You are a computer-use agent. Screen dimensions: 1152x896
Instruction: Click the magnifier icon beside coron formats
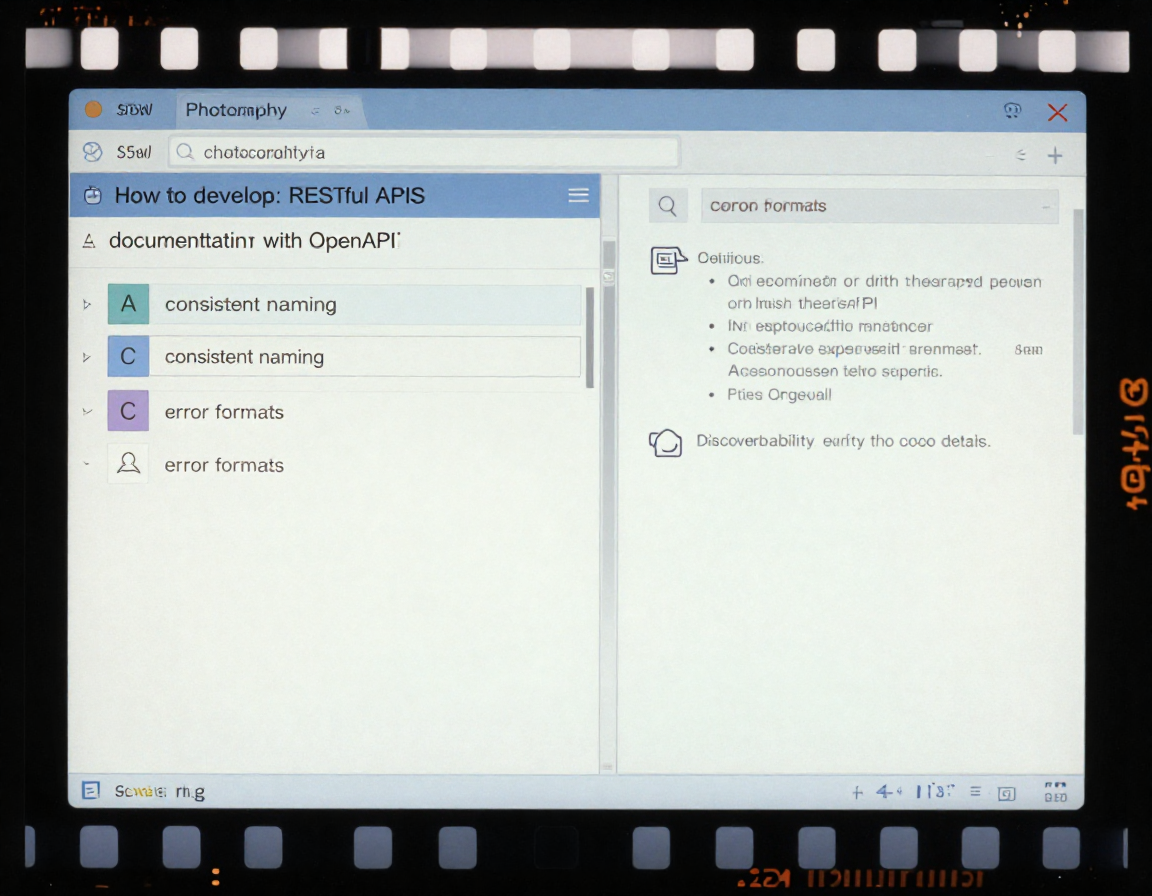[668, 206]
